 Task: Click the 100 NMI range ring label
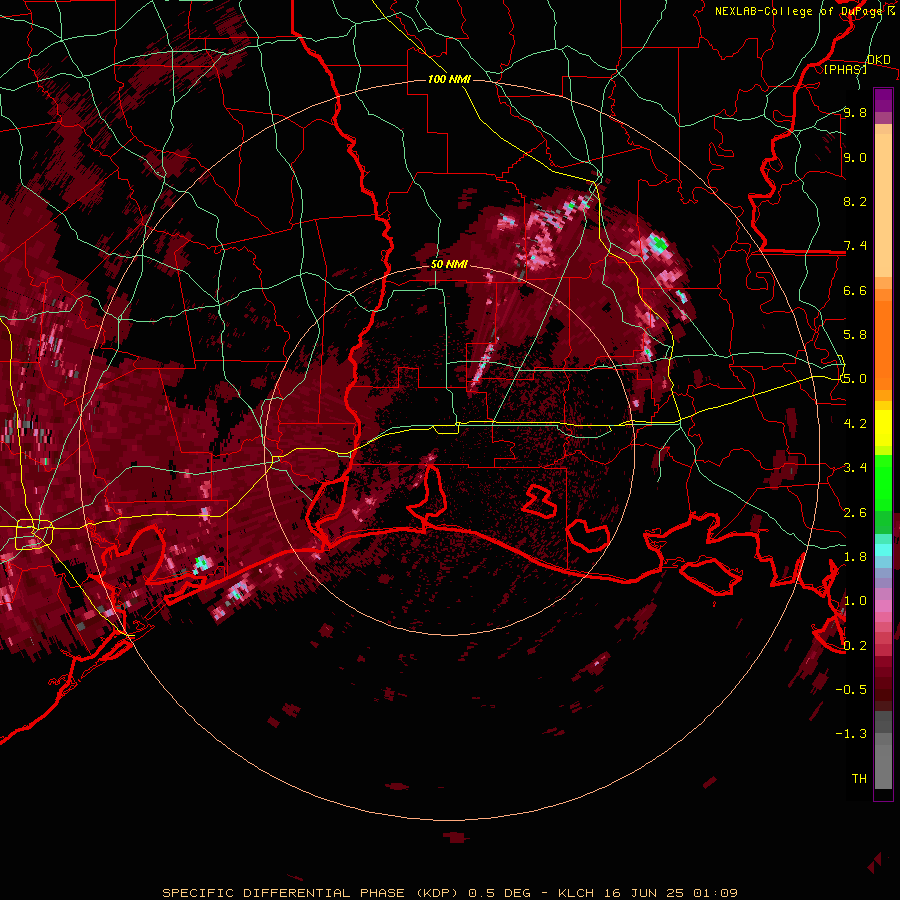coord(449,79)
